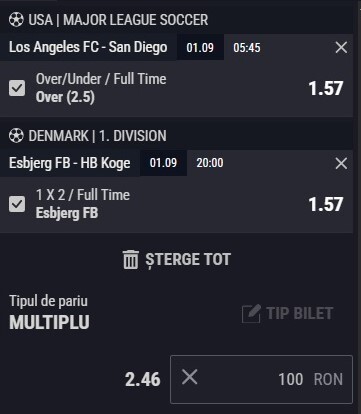This screenshot has height=414, width=361.
Task: Click the trash can icon to delete all
Action: [x=130, y=260]
